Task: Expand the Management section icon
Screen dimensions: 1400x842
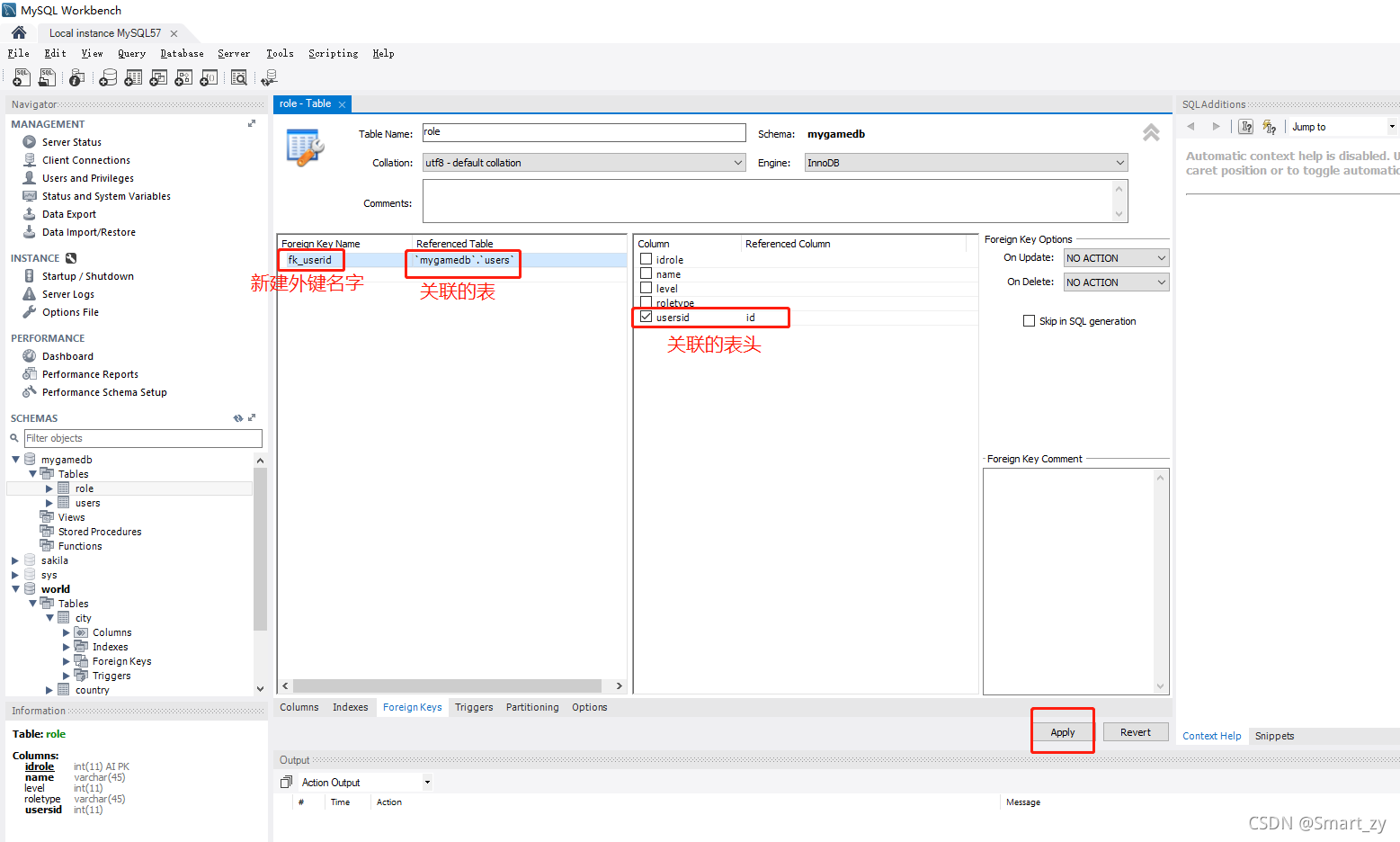Action: click(x=252, y=123)
